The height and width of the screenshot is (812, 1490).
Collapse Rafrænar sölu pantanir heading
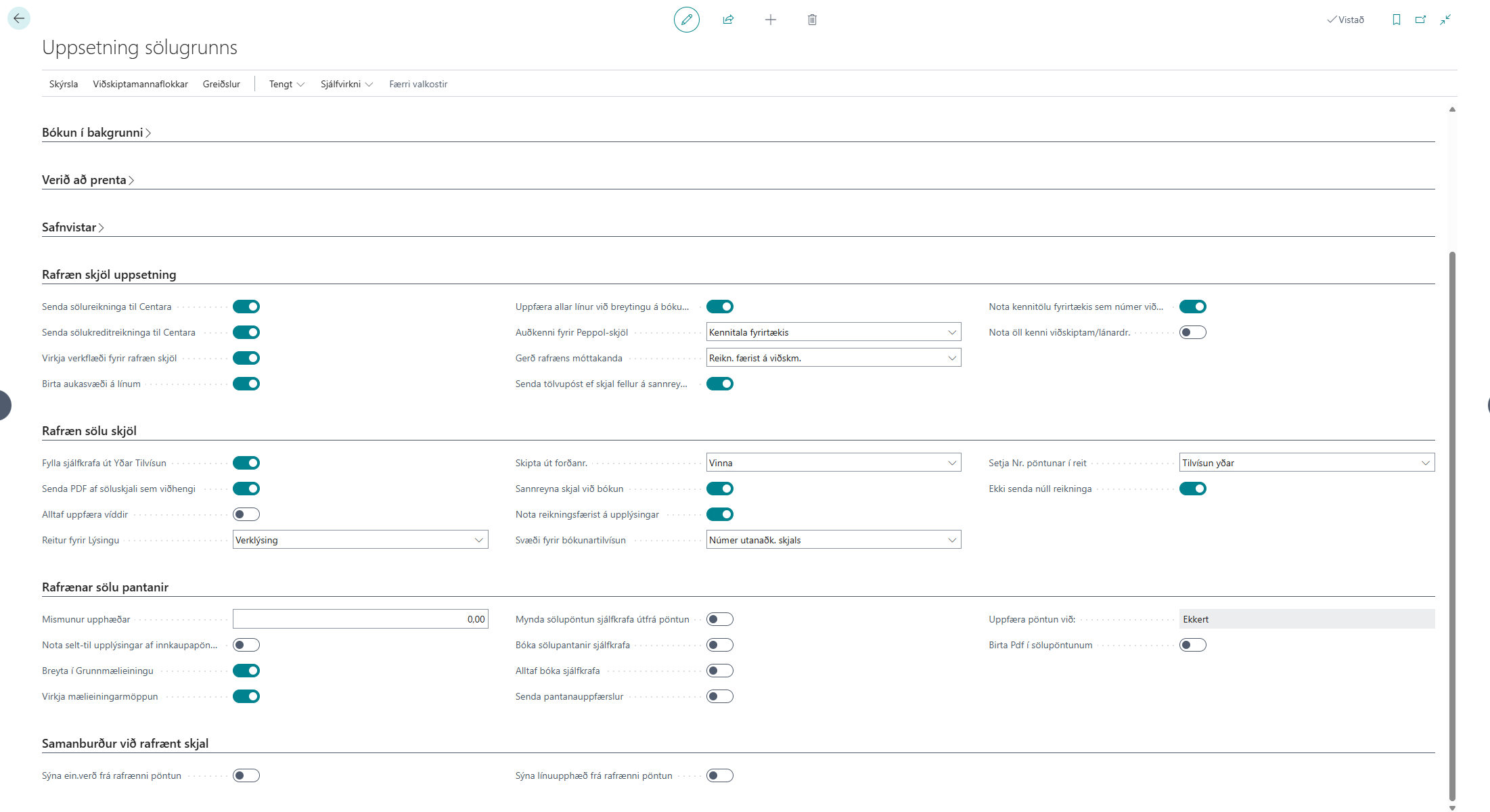click(105, 587)
